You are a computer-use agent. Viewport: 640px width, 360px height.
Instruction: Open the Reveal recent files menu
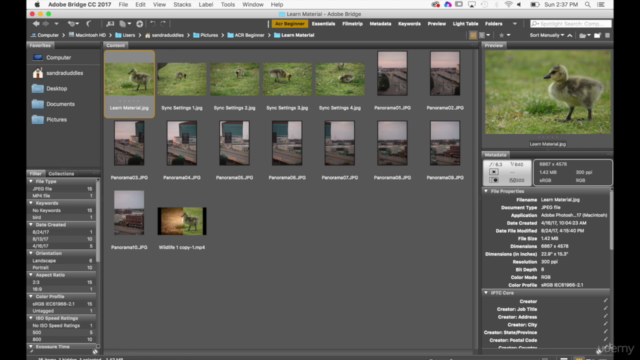pos(73,24)
